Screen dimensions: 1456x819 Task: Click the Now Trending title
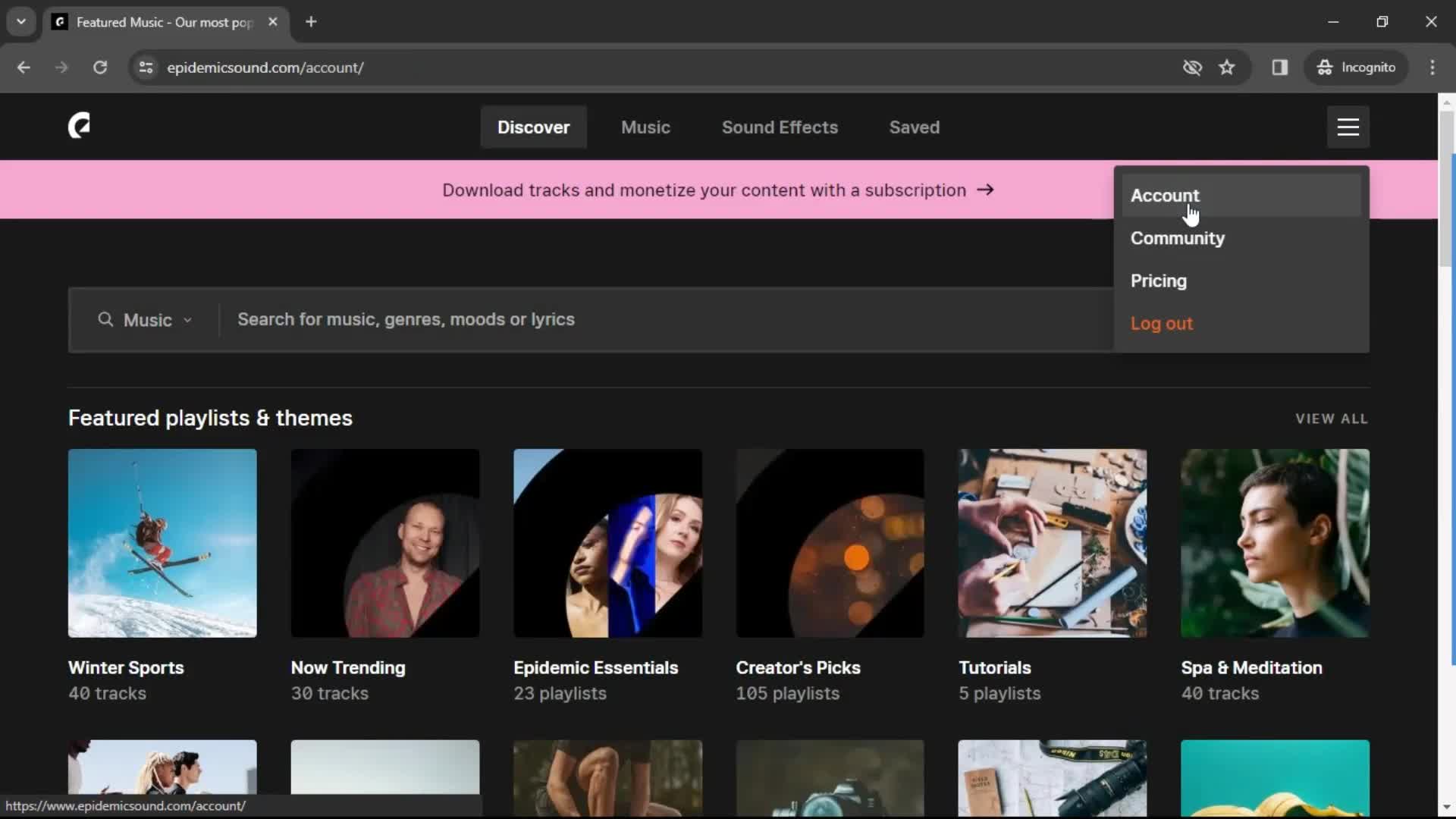coord(348,667)
